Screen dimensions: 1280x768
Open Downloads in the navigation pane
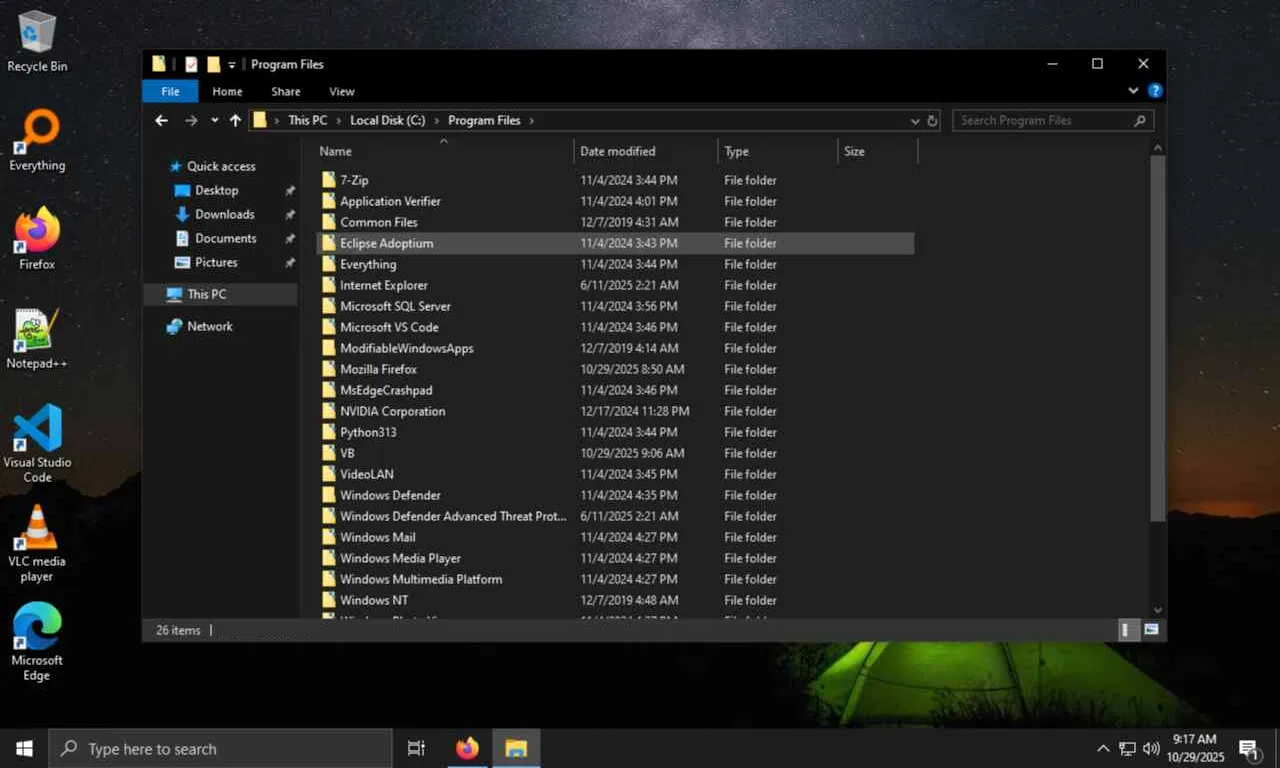(225, 214)
